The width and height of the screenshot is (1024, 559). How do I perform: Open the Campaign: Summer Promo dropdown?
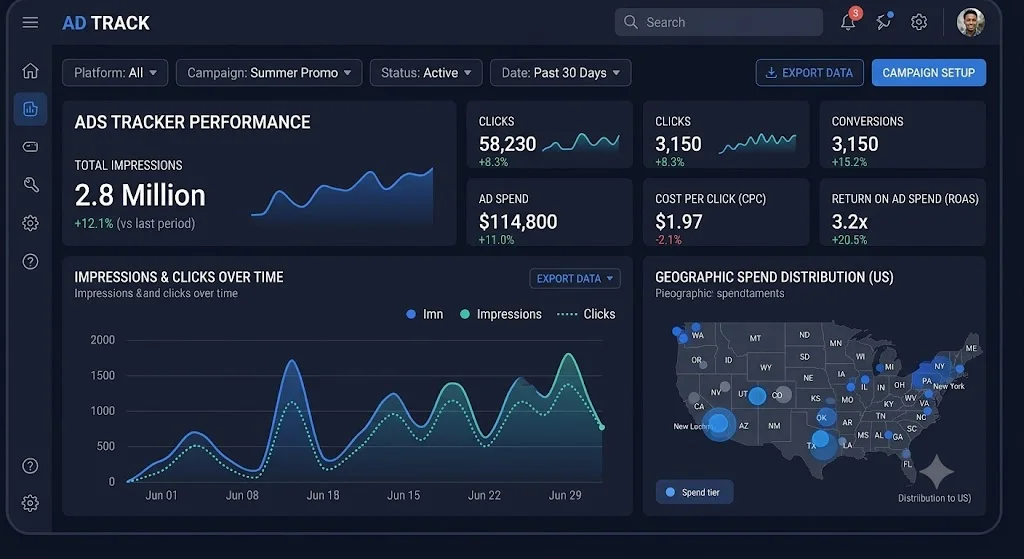[268, 72]
